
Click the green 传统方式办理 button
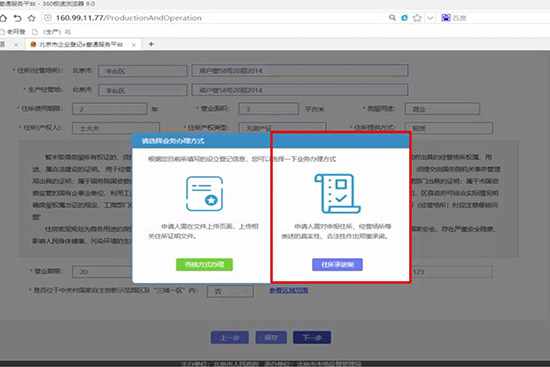tap(204, 265)
